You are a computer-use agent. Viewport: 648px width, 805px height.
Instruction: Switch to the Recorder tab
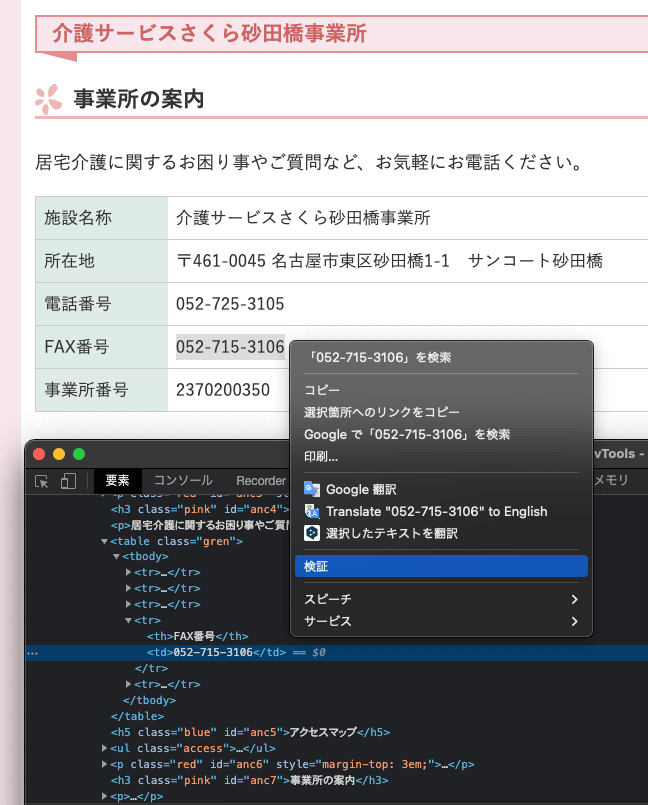(x=260, y=481)
